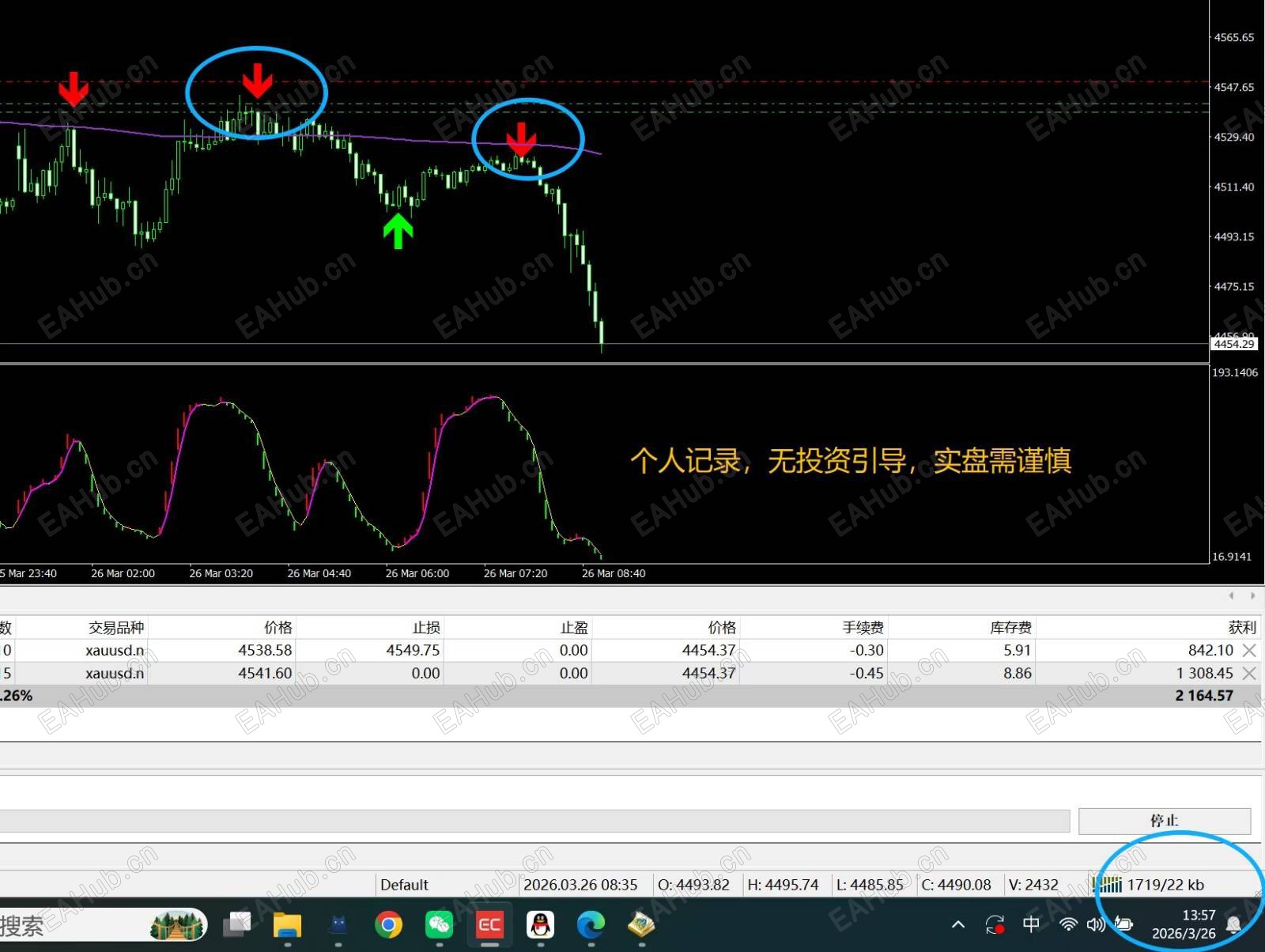The height and width of the screenshot is (952, 1265).
Task: Click the Wi-Fi icon in the system tray
Action: coord(1068,924)
